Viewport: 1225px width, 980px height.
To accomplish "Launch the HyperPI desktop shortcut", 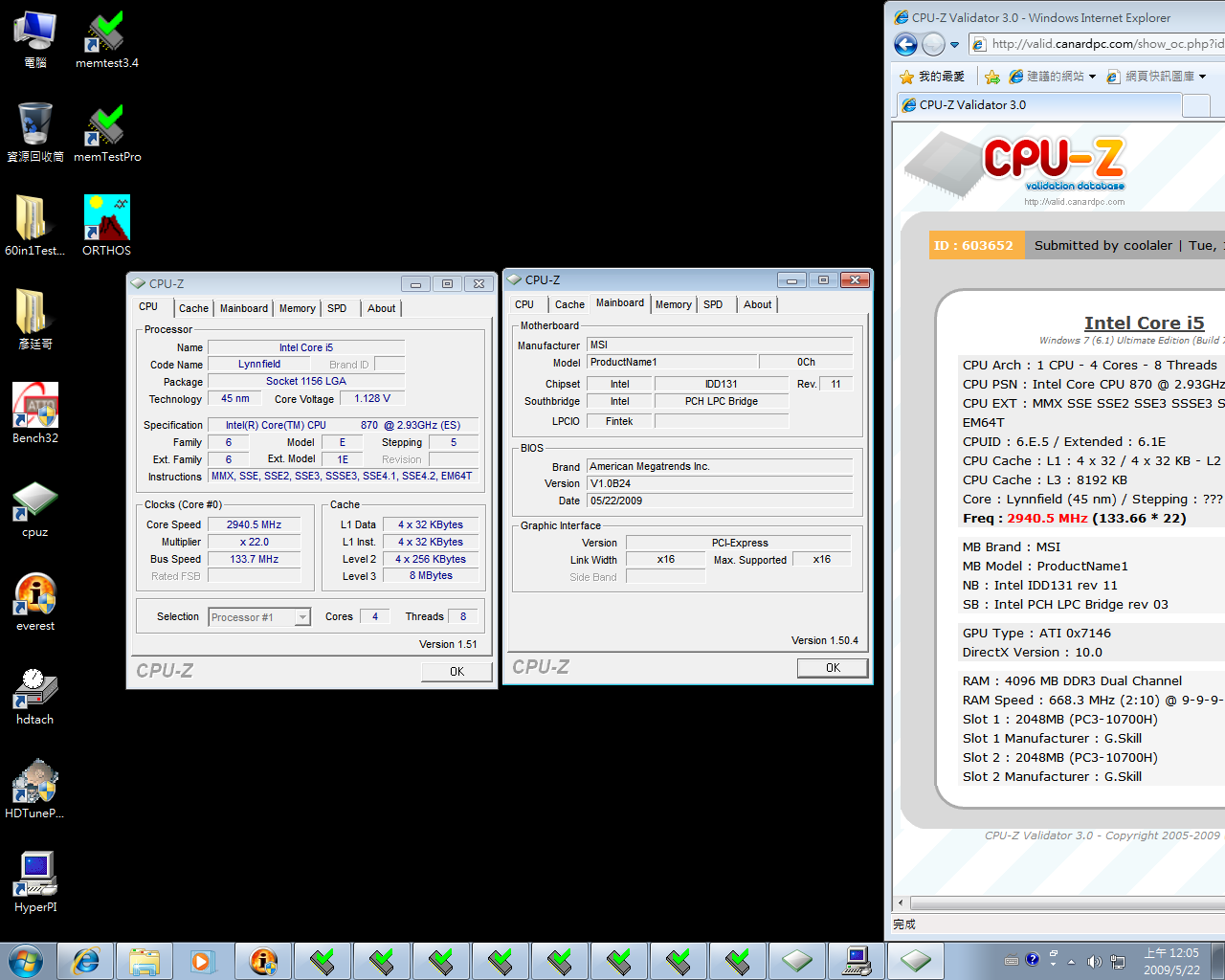I will (x=35, y=883).
